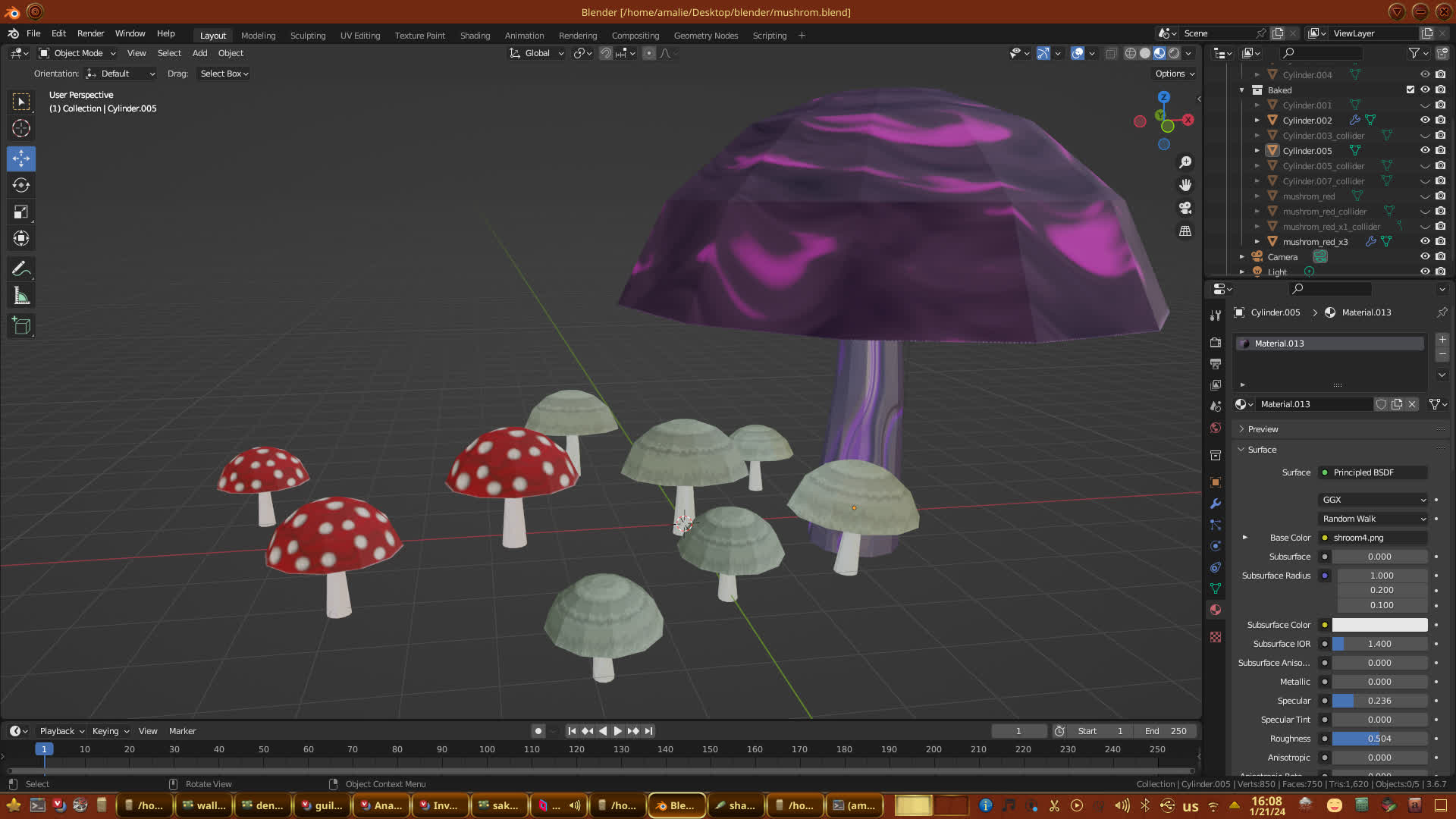Click the End frame field

[x=1166, y=731]
